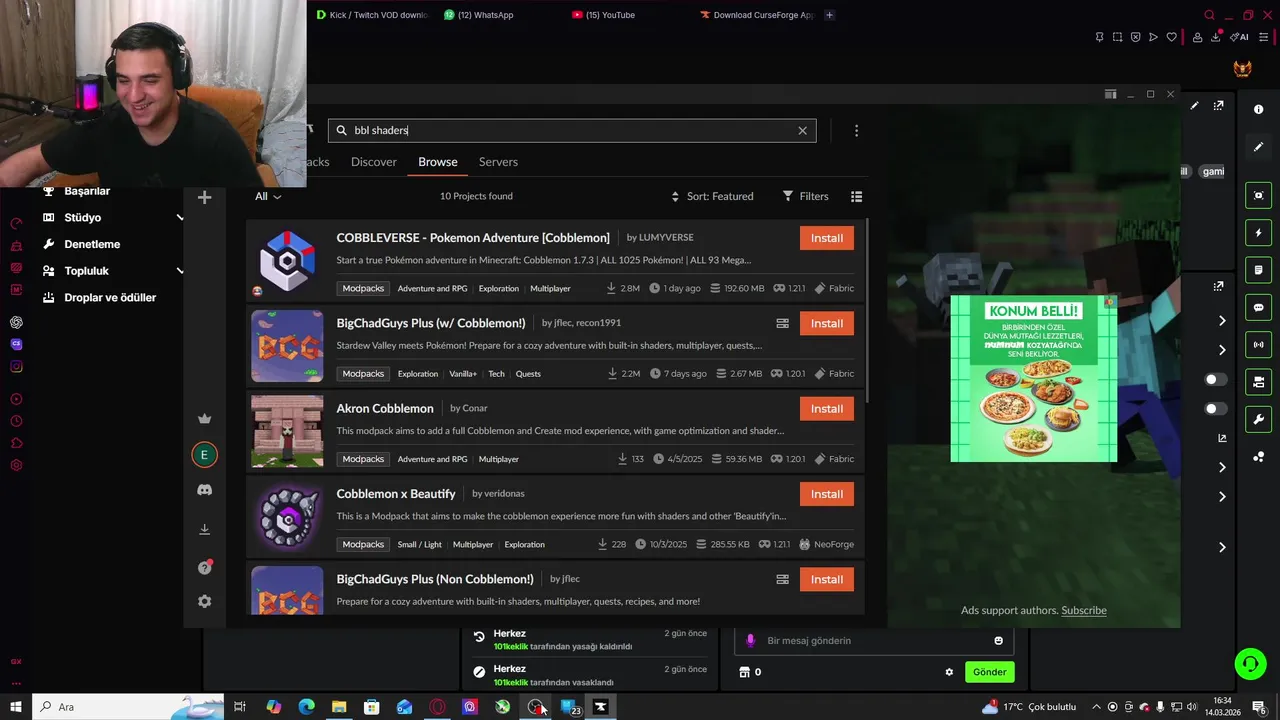Screen dimensions: 1280x720
Task: Toggle the second switch in Kick right panel
Action: [1215, 409]
